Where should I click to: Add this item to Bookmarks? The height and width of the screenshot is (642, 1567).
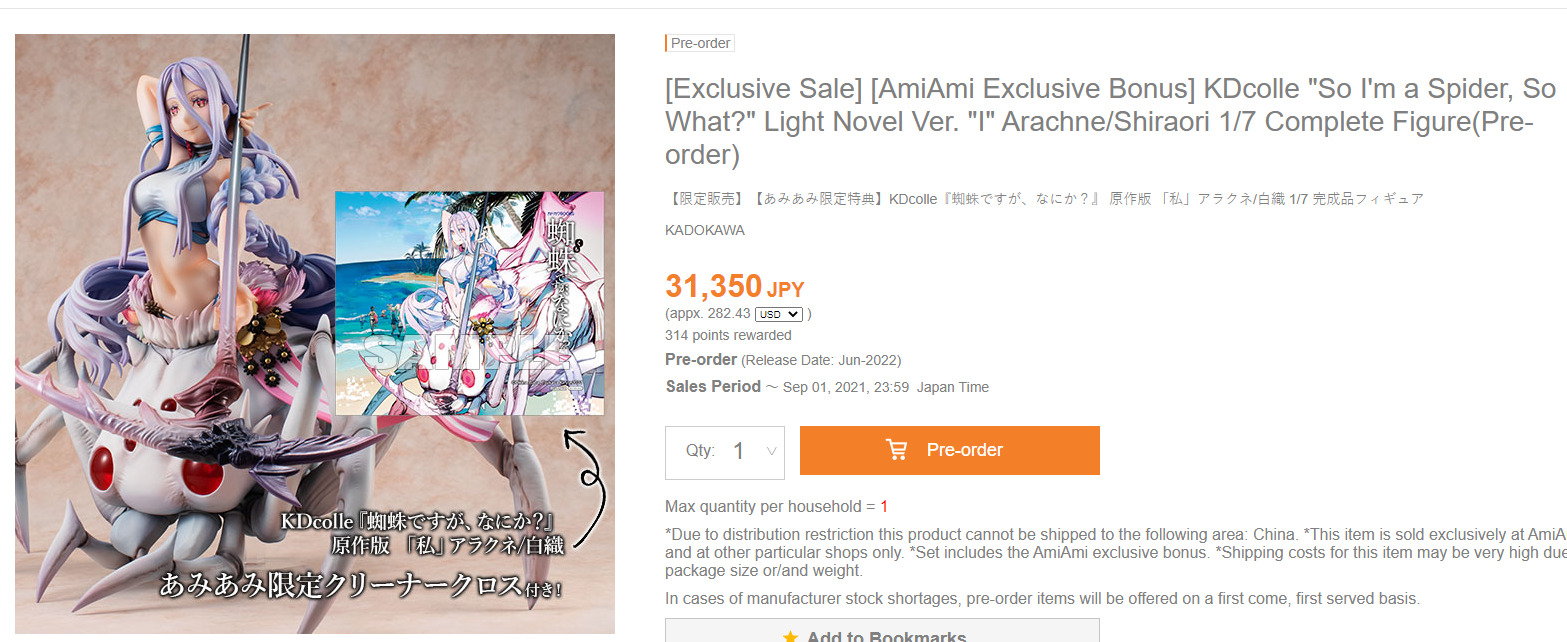coord(882,631)
